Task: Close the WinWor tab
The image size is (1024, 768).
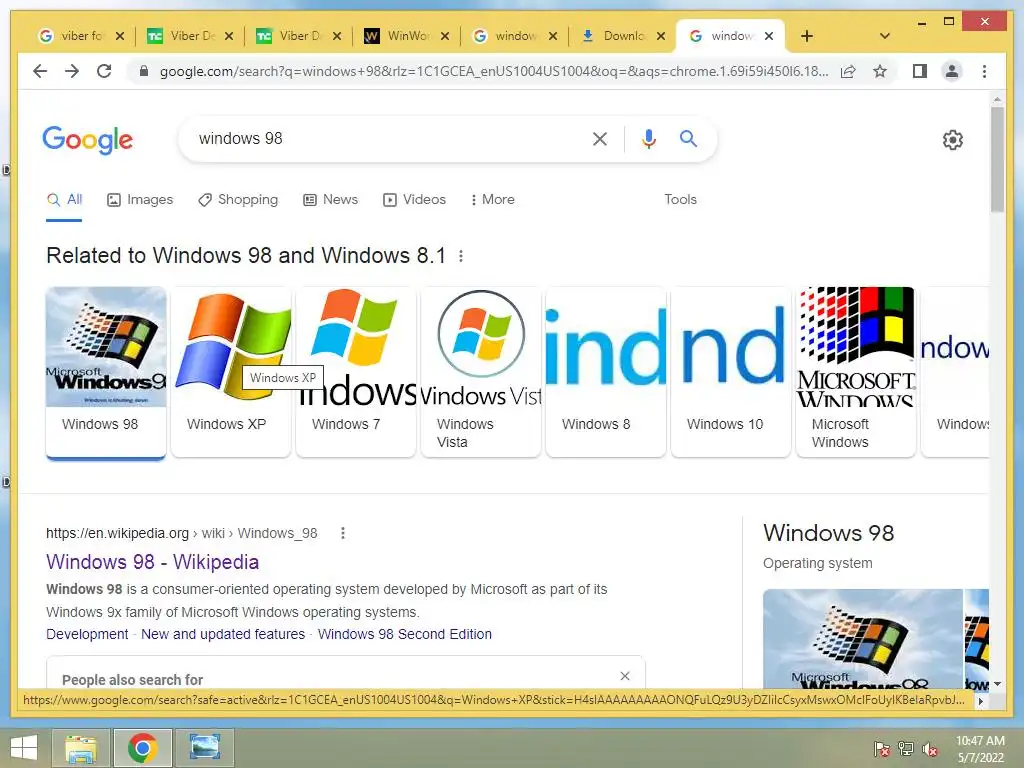Action: (445, 36)
